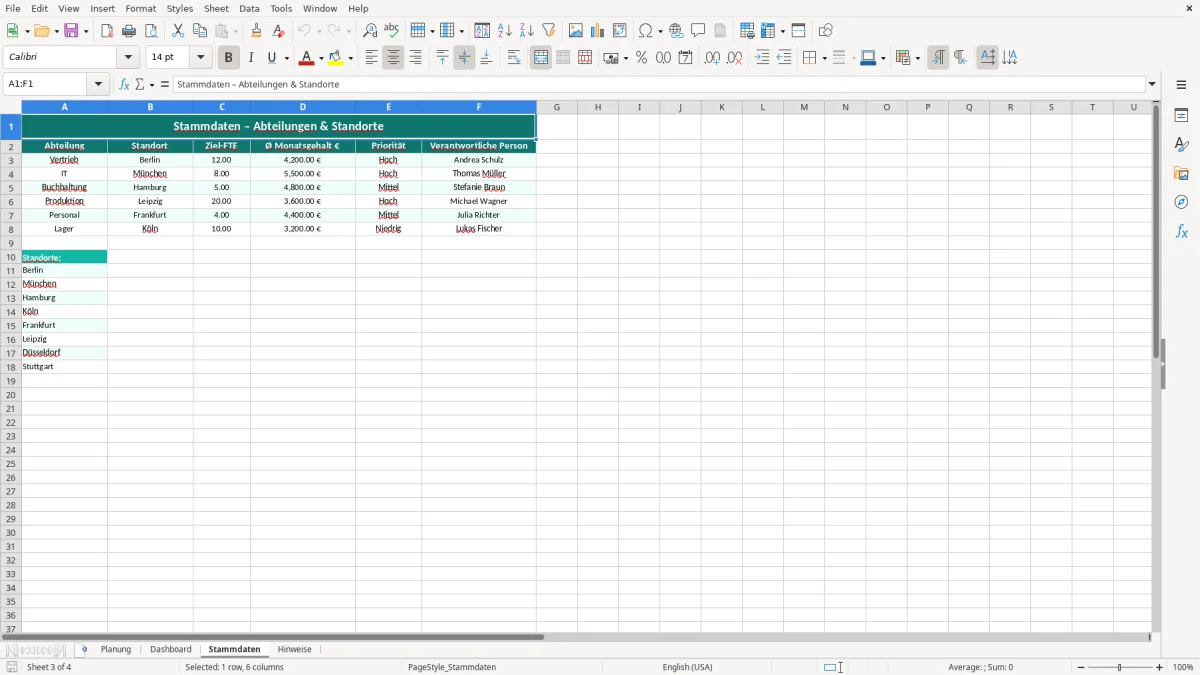Expand the formula bar

point(1152,84)
